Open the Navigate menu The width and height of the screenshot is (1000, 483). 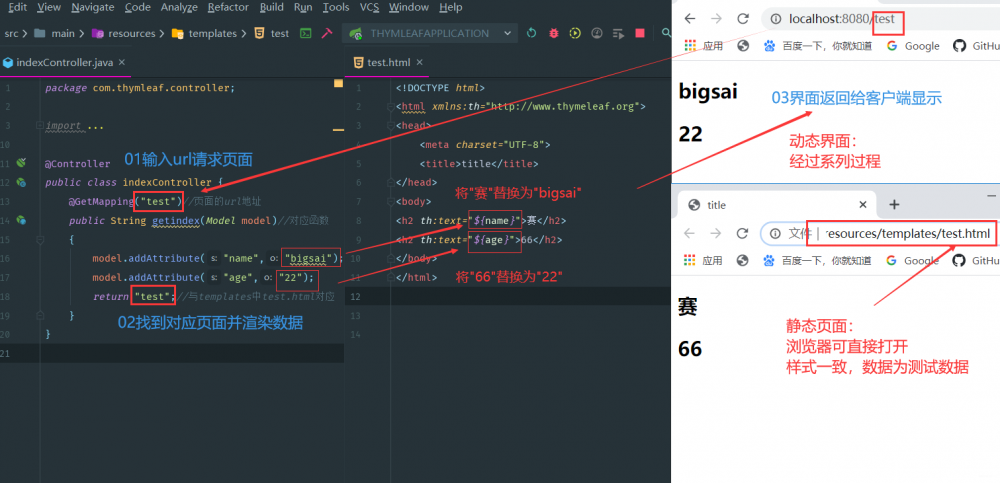click(92, 8)
